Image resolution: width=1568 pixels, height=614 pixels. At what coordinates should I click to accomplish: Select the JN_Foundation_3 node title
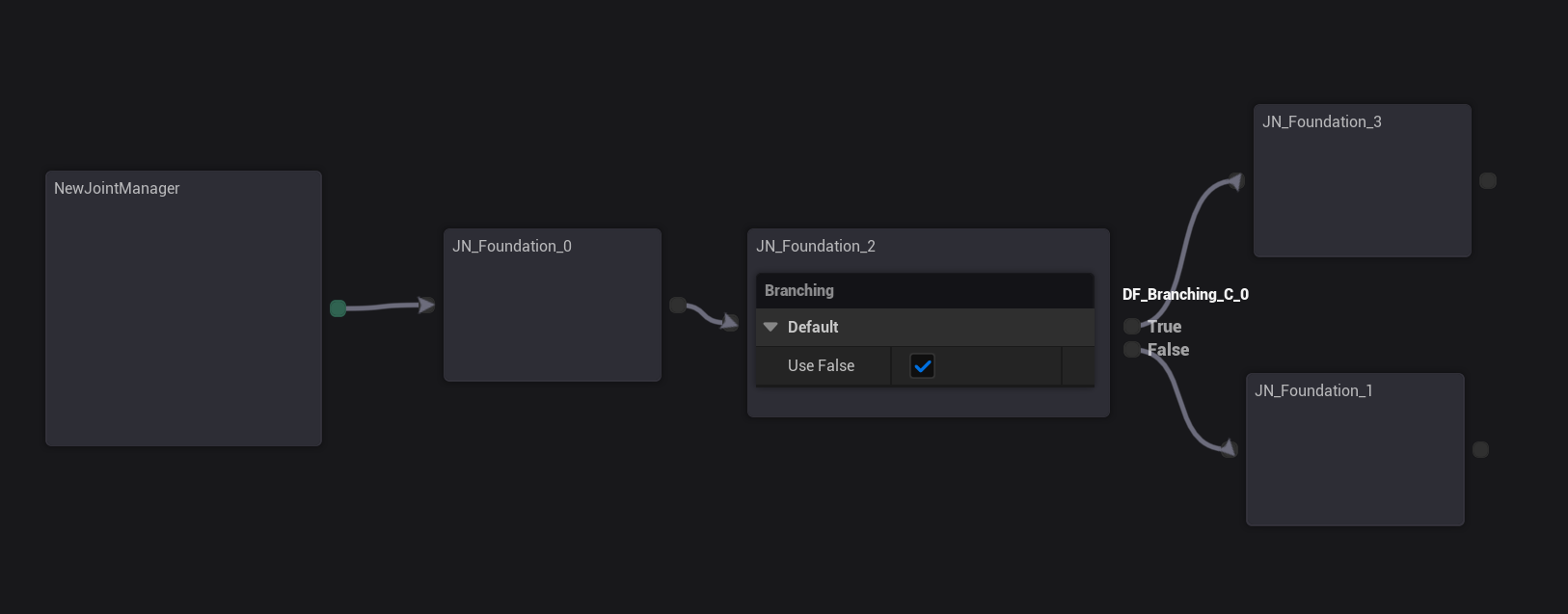pos(1322,122)
